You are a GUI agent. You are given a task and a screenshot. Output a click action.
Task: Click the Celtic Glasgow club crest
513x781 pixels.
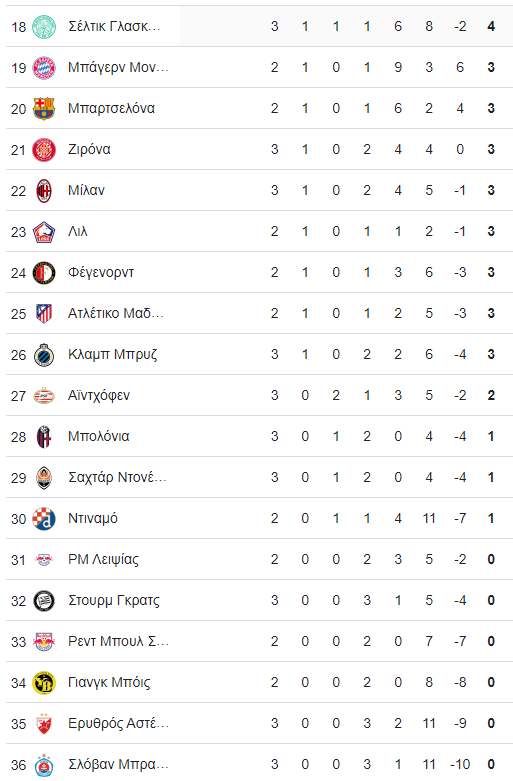pos(44,26)
